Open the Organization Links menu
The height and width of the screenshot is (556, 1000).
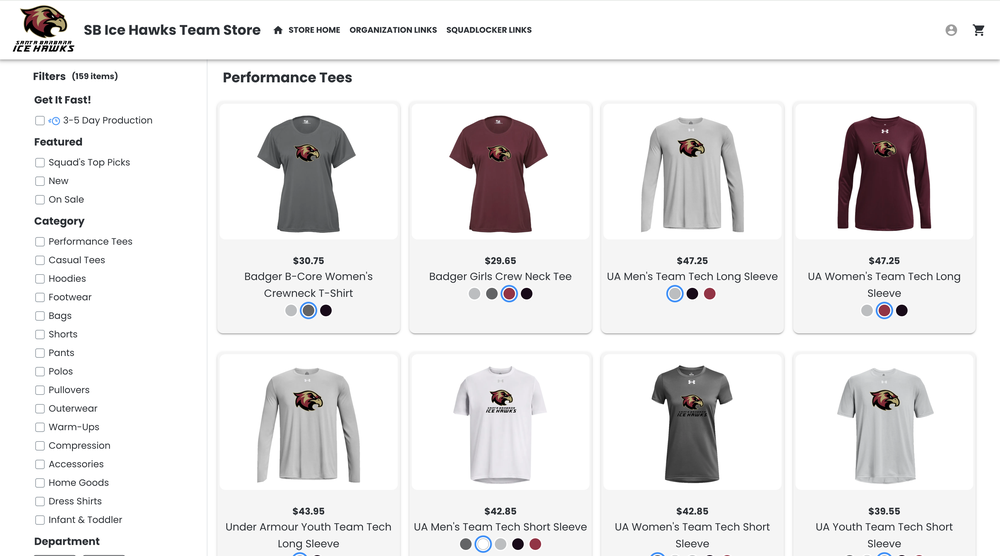(x=393, y=30)
